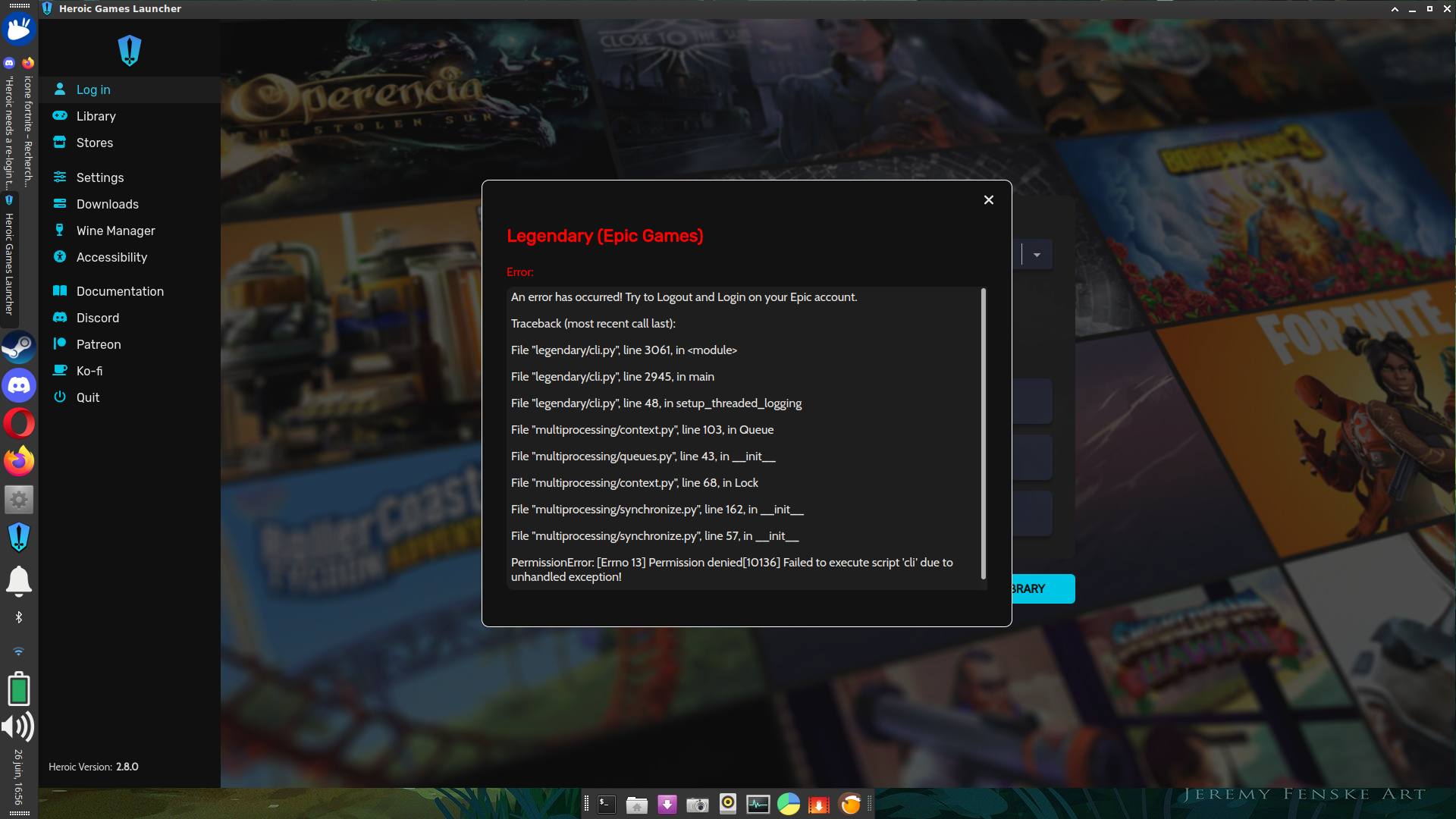1456x819 pixels.
Task: Click the Quit power icon
Action: (x=60, y=397)
